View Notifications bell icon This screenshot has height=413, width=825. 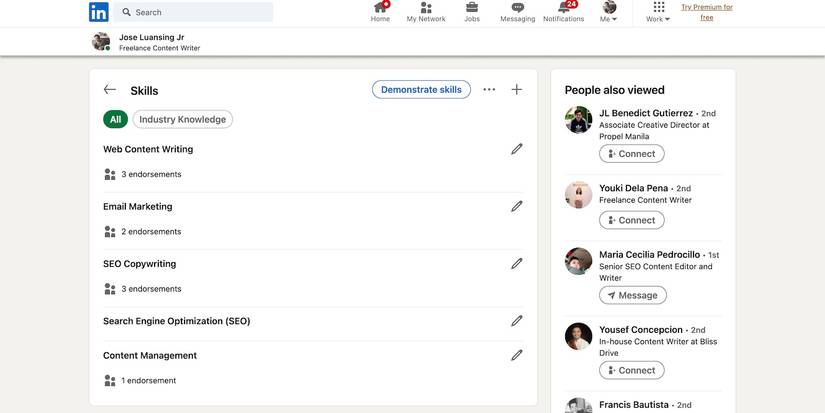(x=565, y=7)
